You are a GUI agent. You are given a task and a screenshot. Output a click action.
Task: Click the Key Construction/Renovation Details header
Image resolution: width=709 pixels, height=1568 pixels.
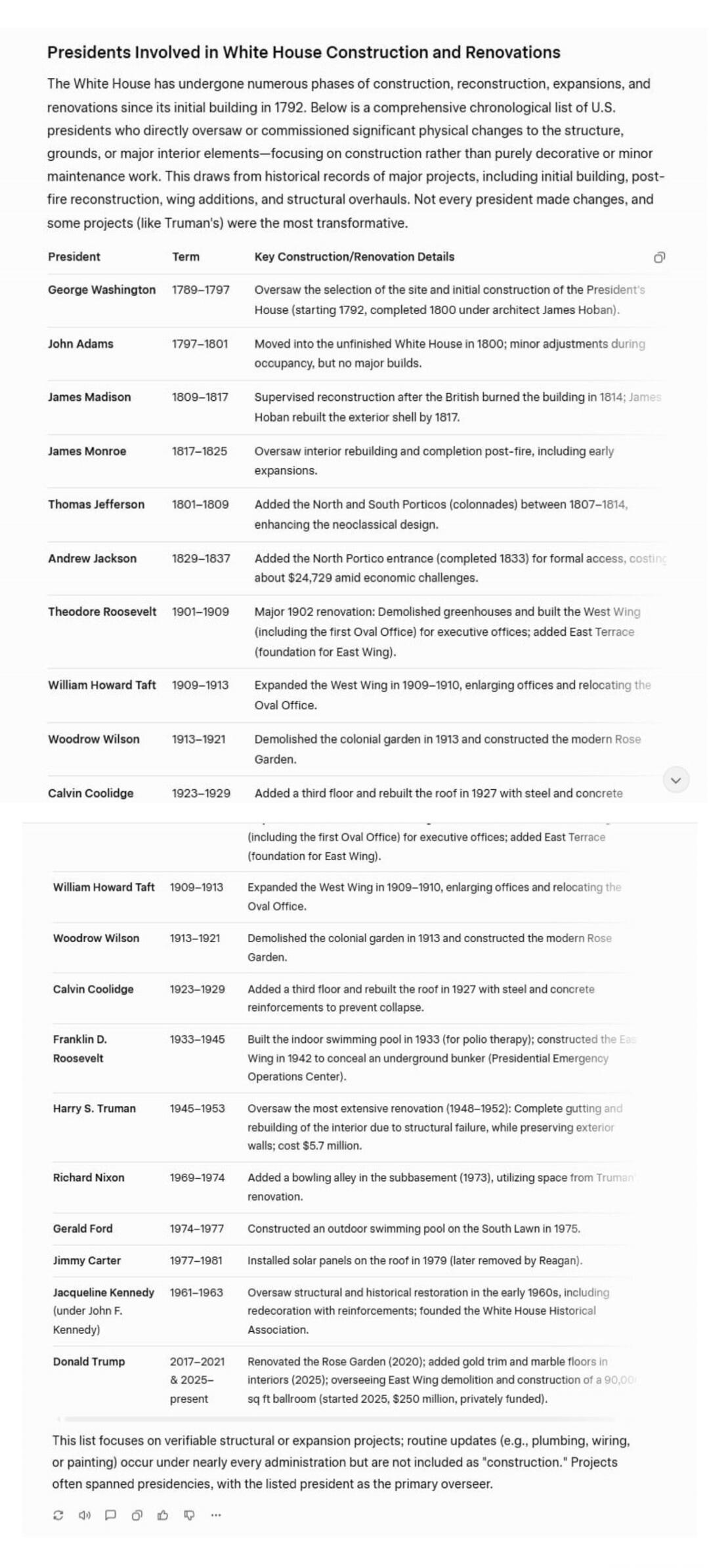point(354,257)
